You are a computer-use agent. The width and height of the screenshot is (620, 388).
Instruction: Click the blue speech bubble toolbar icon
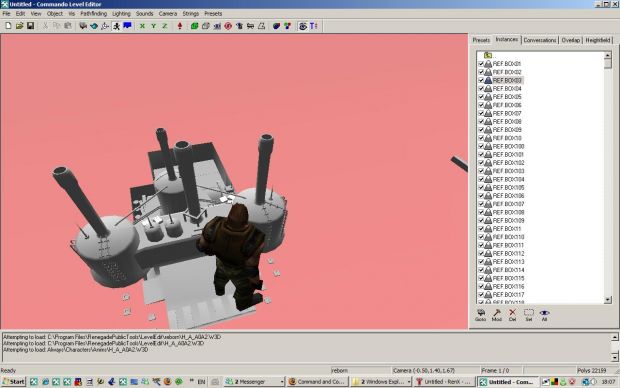pos(127,26)
